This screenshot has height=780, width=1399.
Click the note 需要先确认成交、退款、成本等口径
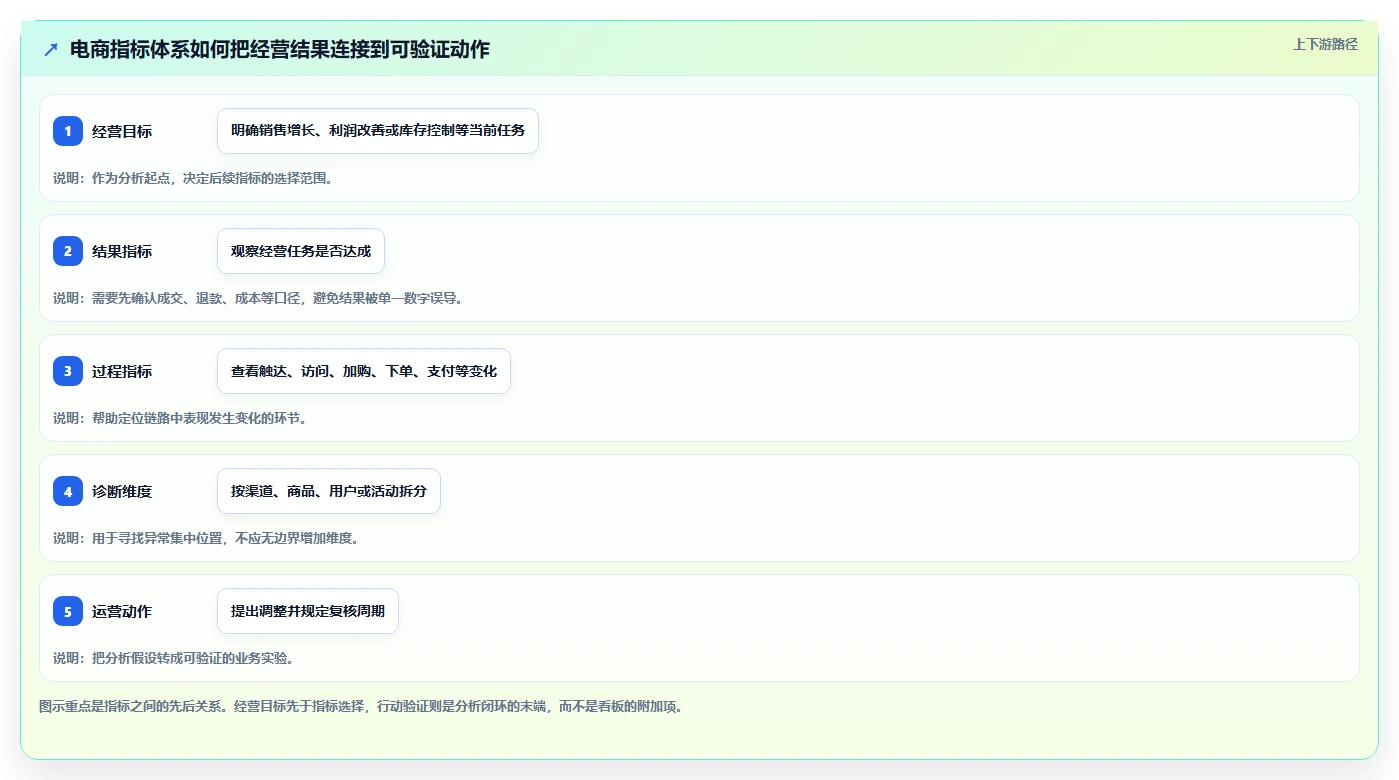[258, 298]
